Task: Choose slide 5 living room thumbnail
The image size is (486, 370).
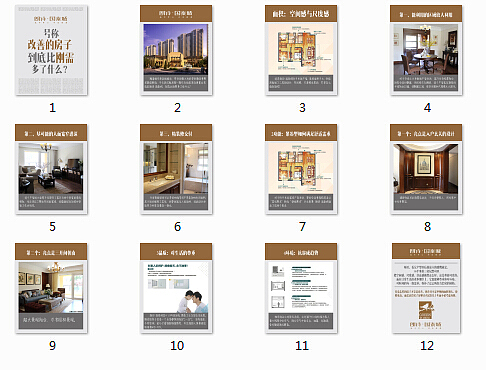Action: 51,169
